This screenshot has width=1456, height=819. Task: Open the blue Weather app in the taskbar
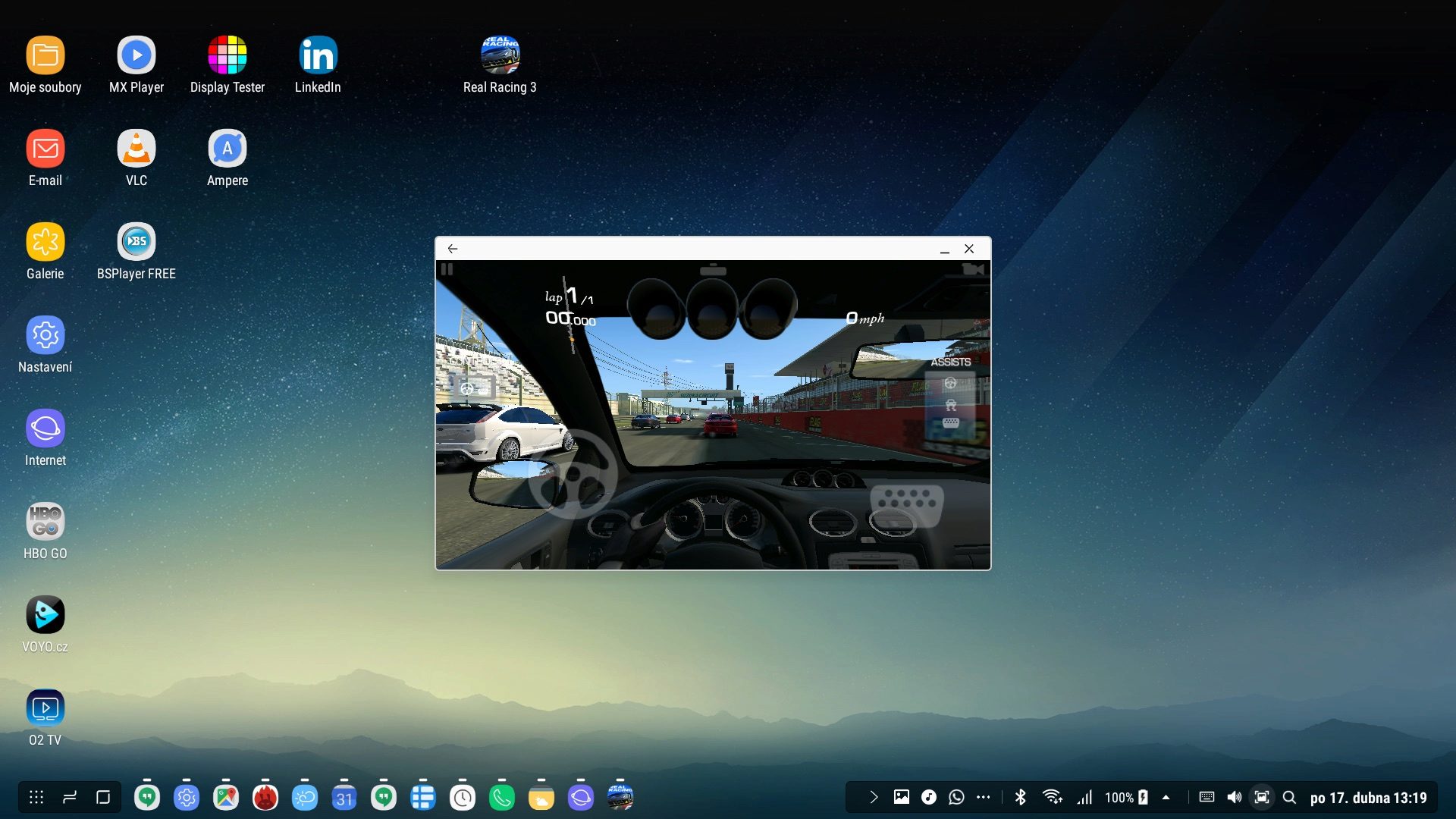coord(305,797)
